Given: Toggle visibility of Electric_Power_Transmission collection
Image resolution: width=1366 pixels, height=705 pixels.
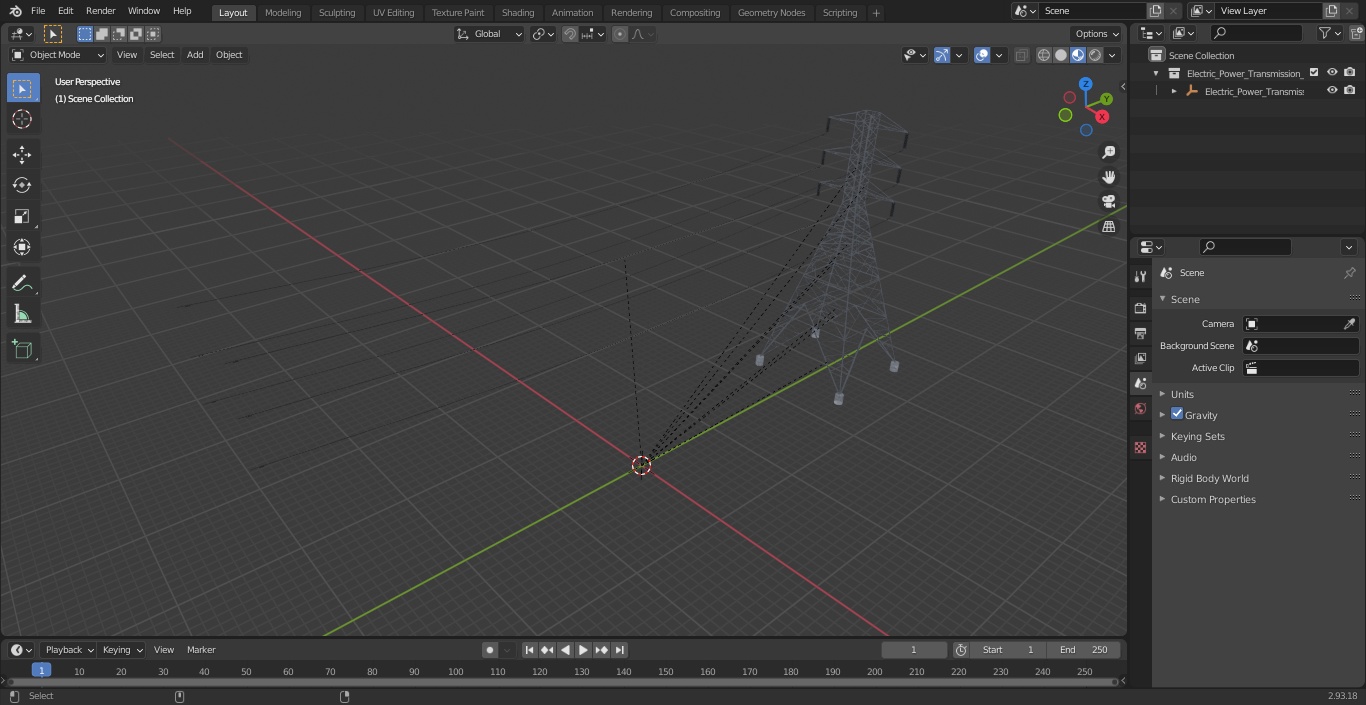Looking at the screenshot, I should (x=1332, y=73).
